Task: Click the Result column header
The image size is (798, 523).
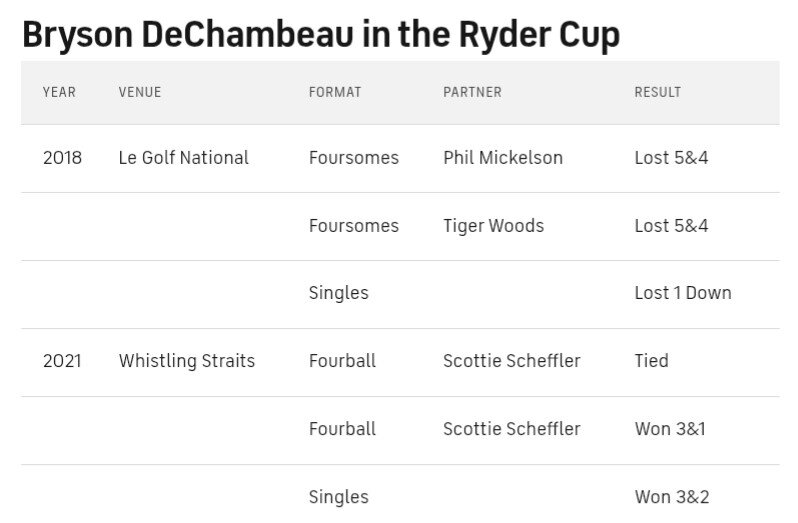Action: coord(658,92)
